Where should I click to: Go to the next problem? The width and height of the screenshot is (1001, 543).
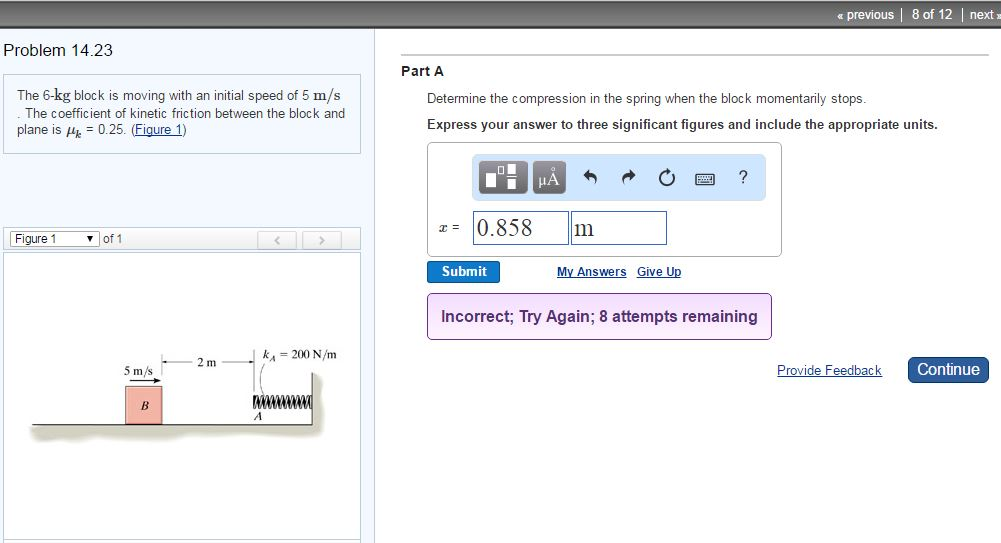(982, 14)
